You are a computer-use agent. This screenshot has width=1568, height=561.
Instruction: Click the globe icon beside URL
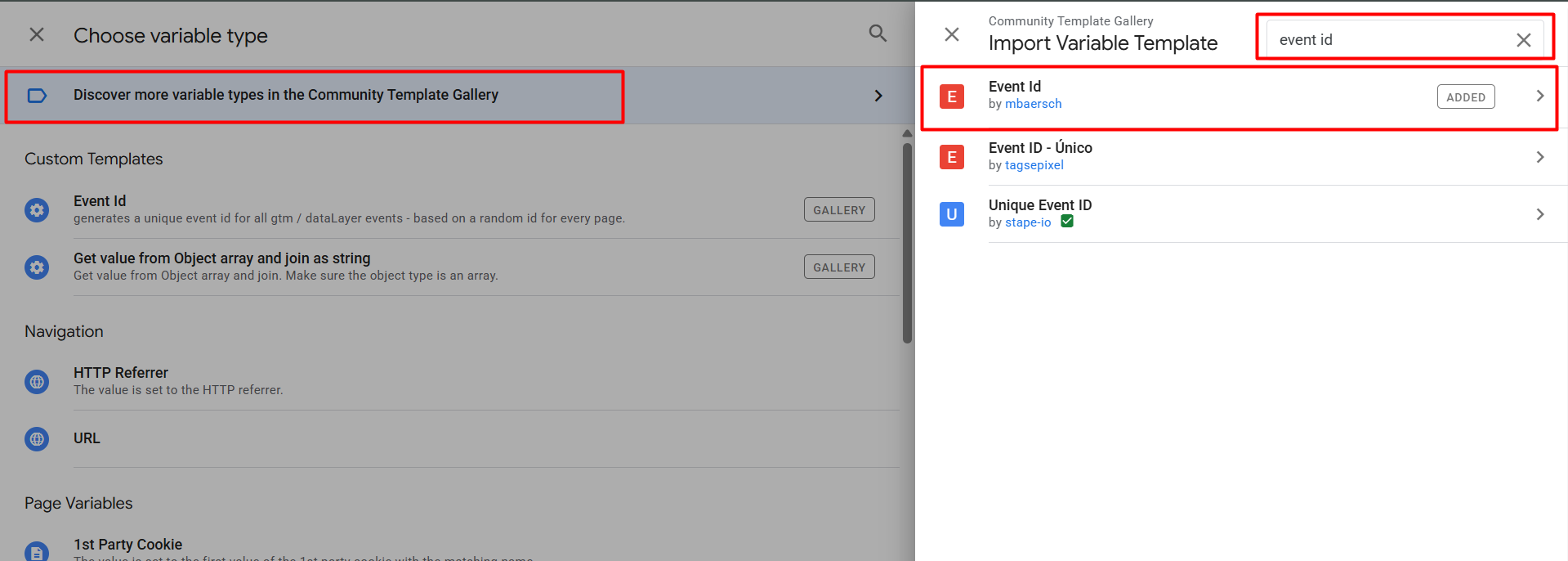pyautogui.click(x=37, y=439)
